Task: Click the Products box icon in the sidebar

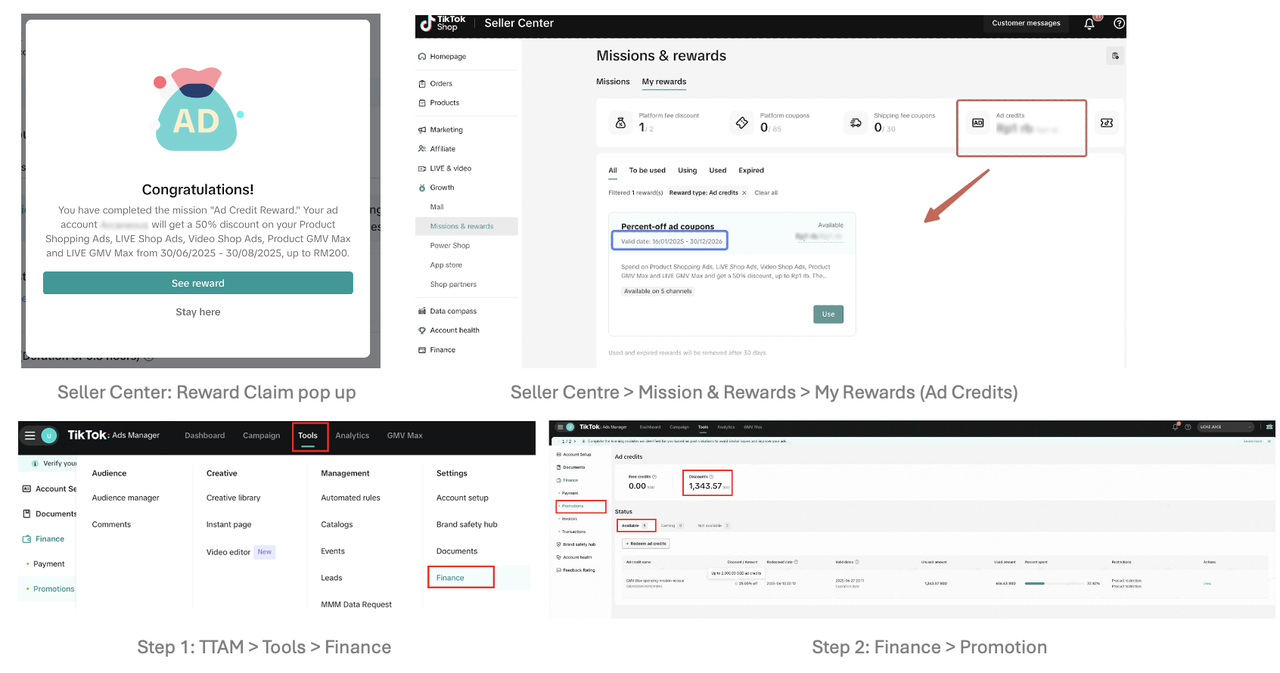Action: pyautogui.click(x=423, y=103)
